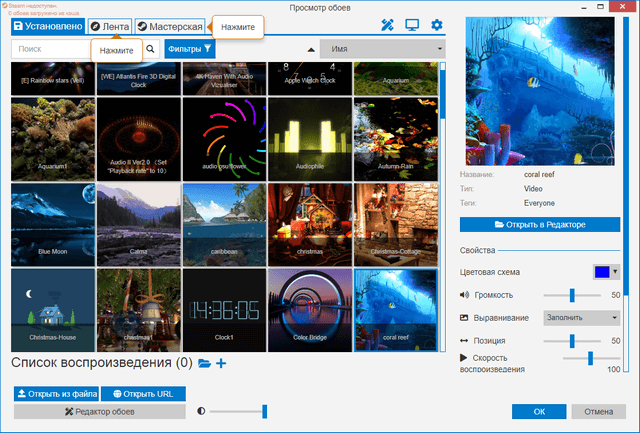
Task: Switch to the Мастерская tab
Action: 170,26
